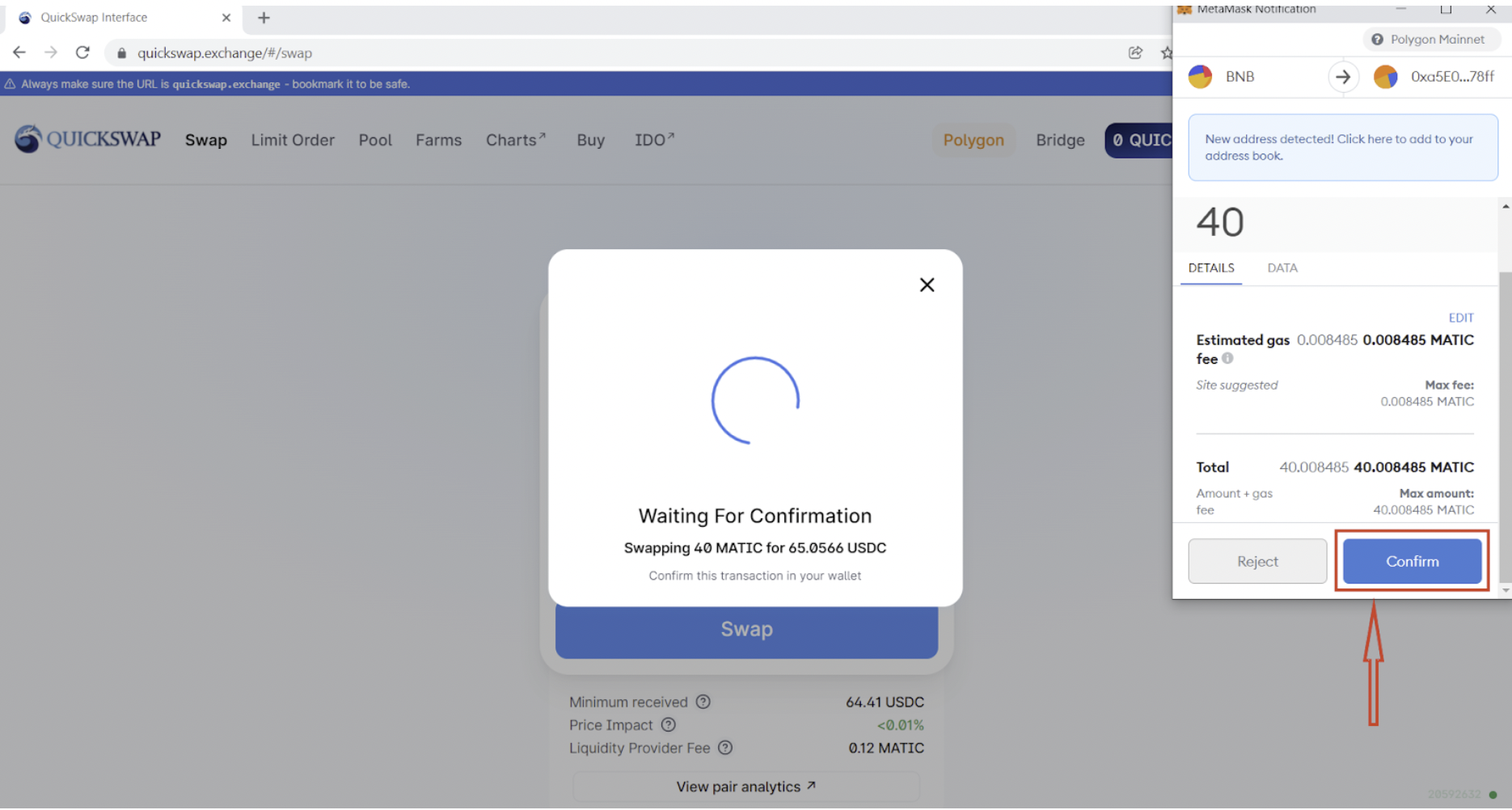Switch to the DETAILS tab in MetaMask
This screenshot has height=810, width=1512.
click(1211, 268)
